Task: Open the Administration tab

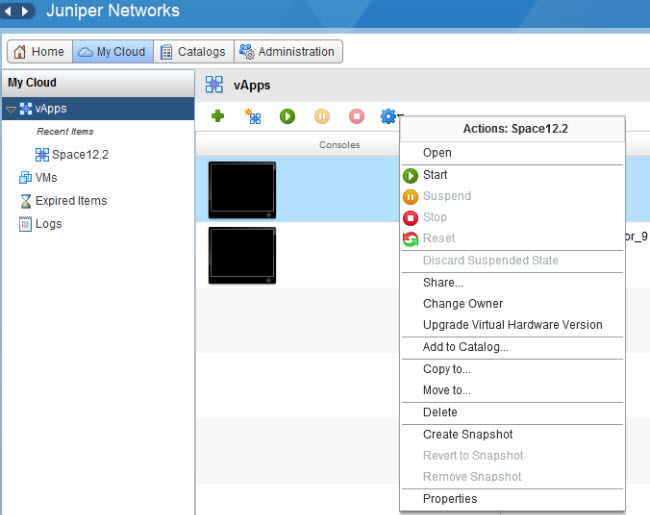Action: (288, 51)
